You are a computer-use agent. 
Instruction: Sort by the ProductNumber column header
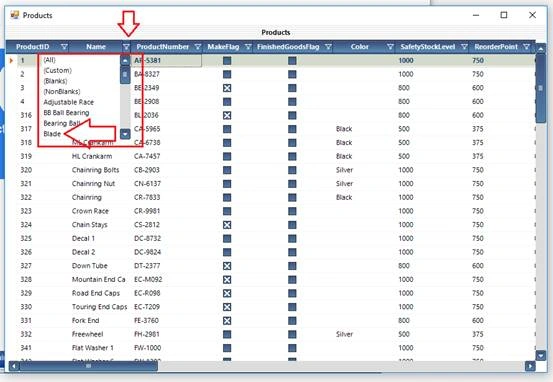coord(163,47)
